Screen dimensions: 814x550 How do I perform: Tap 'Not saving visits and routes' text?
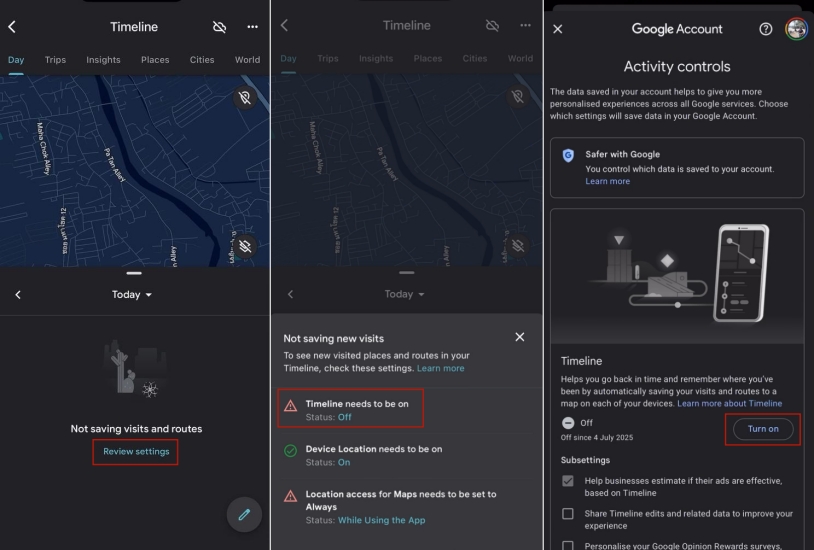coord(137,429)
